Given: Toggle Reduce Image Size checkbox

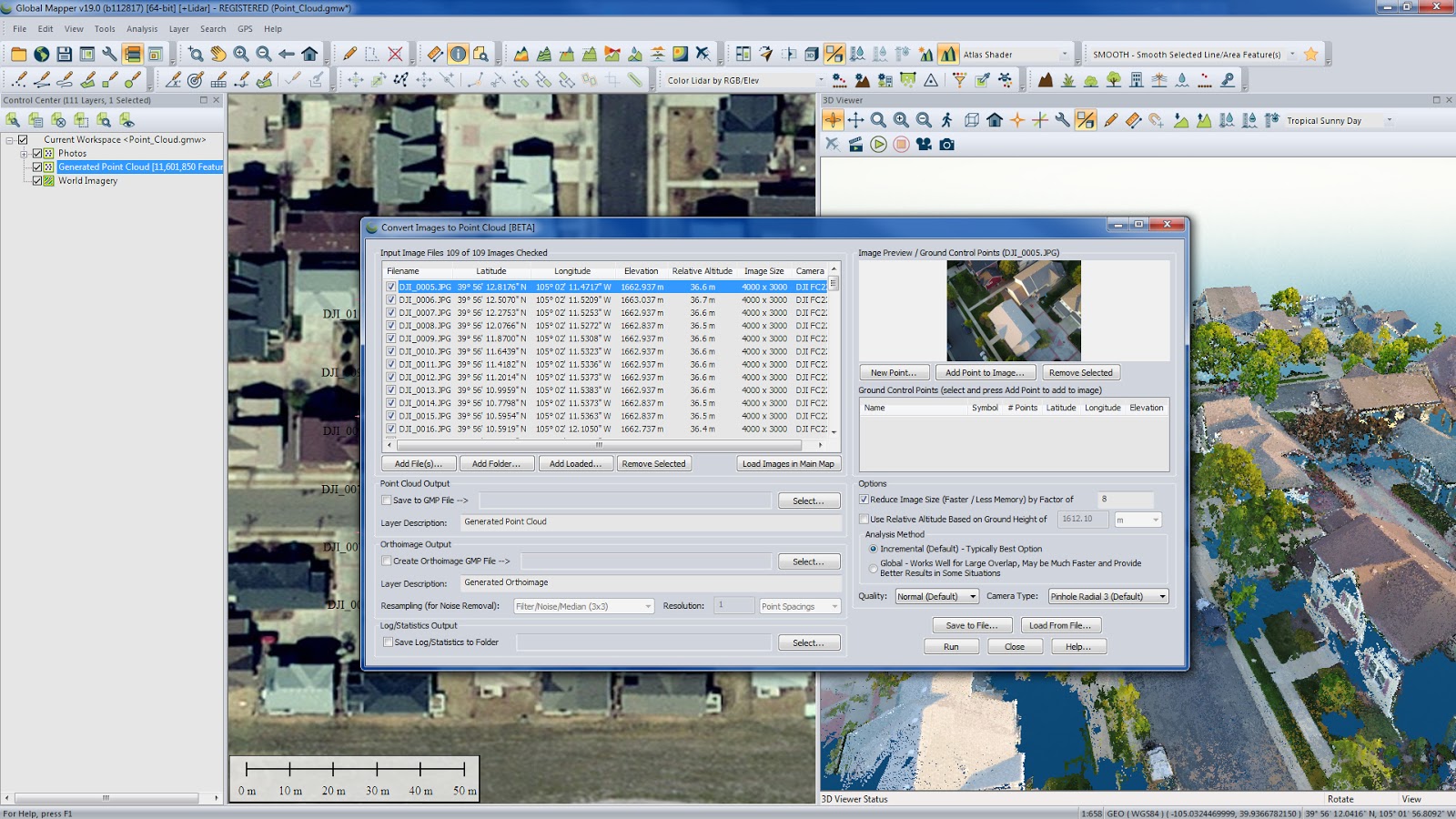Looking at the screenshot, I should pyautogui.click(x=864, y=500).
